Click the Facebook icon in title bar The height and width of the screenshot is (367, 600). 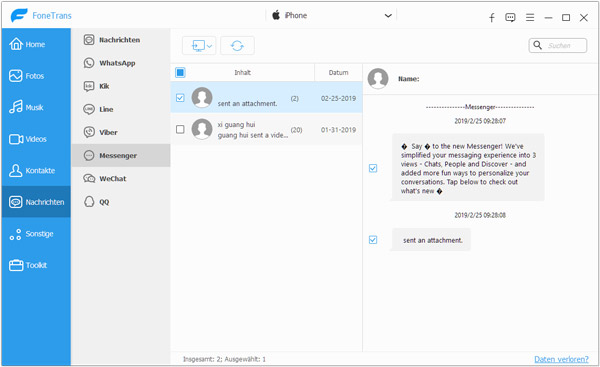[x=492, y=17]
